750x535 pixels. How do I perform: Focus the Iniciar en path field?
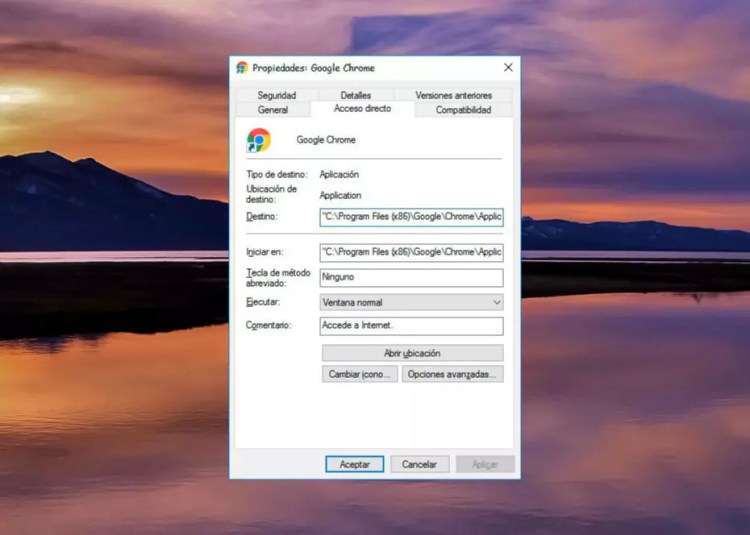(x=411, y=252)
